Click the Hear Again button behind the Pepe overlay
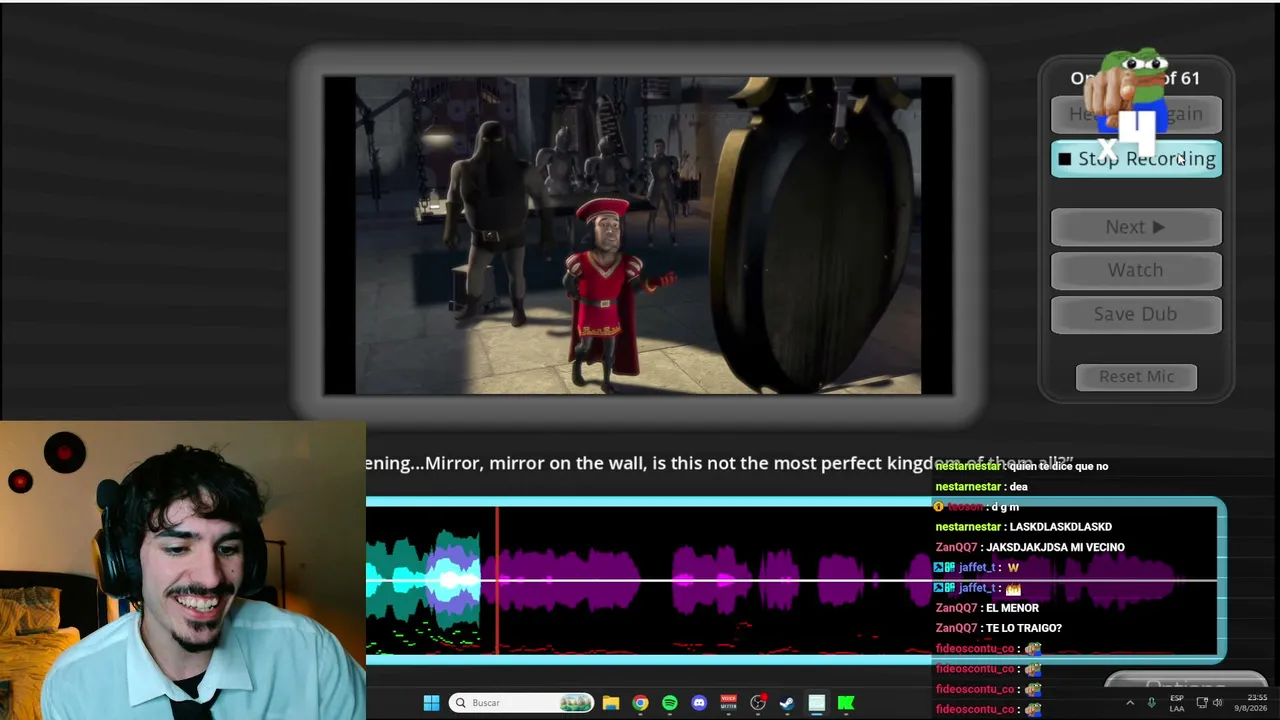 tap(1136, 114)
